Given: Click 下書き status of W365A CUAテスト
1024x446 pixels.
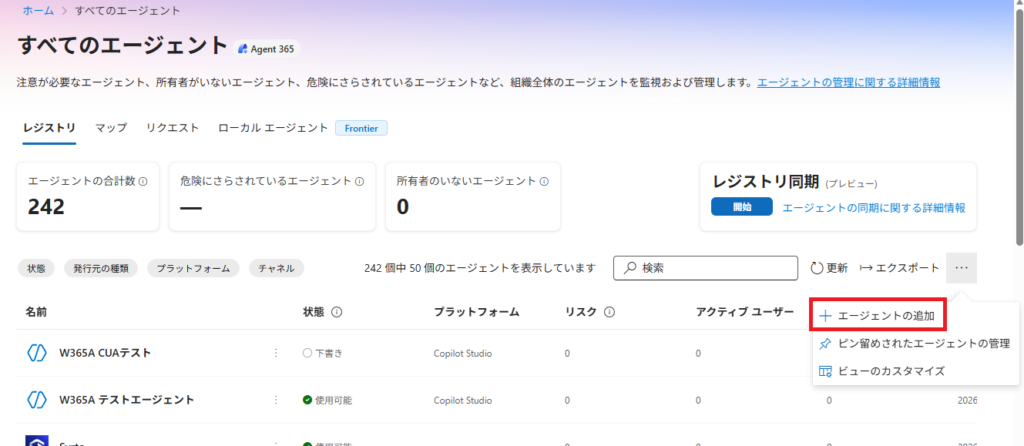Looking at the screenshot, I should coord(323,353).
